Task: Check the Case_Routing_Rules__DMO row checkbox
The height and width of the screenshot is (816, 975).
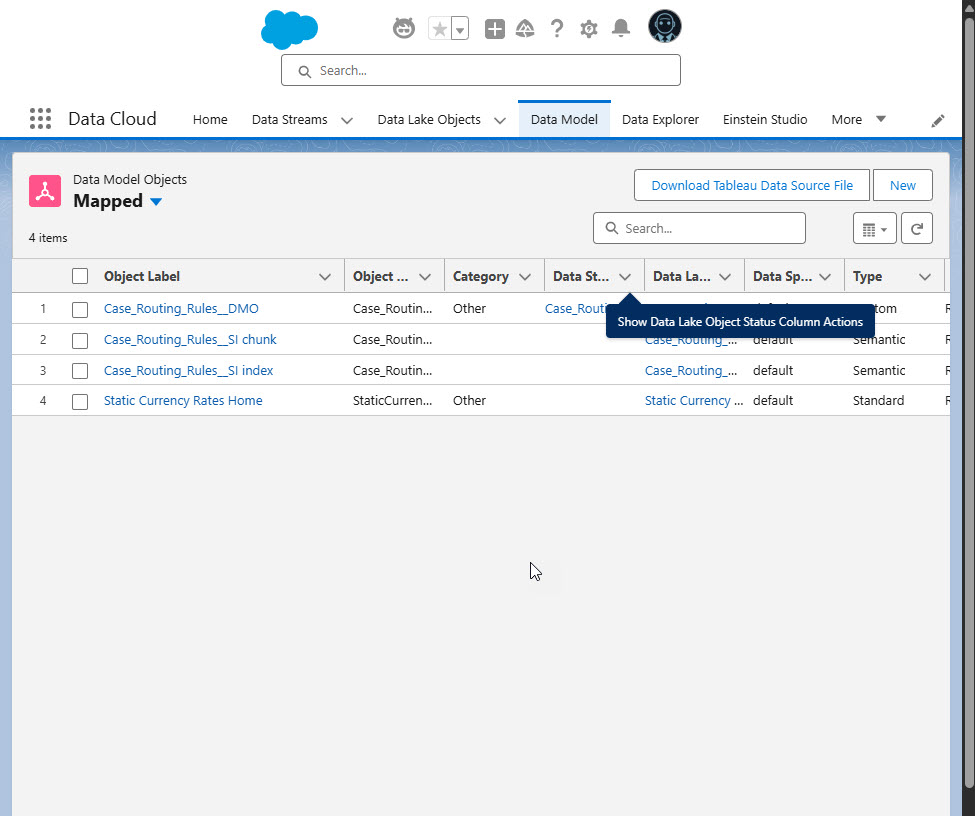Action: coord(80,309)
